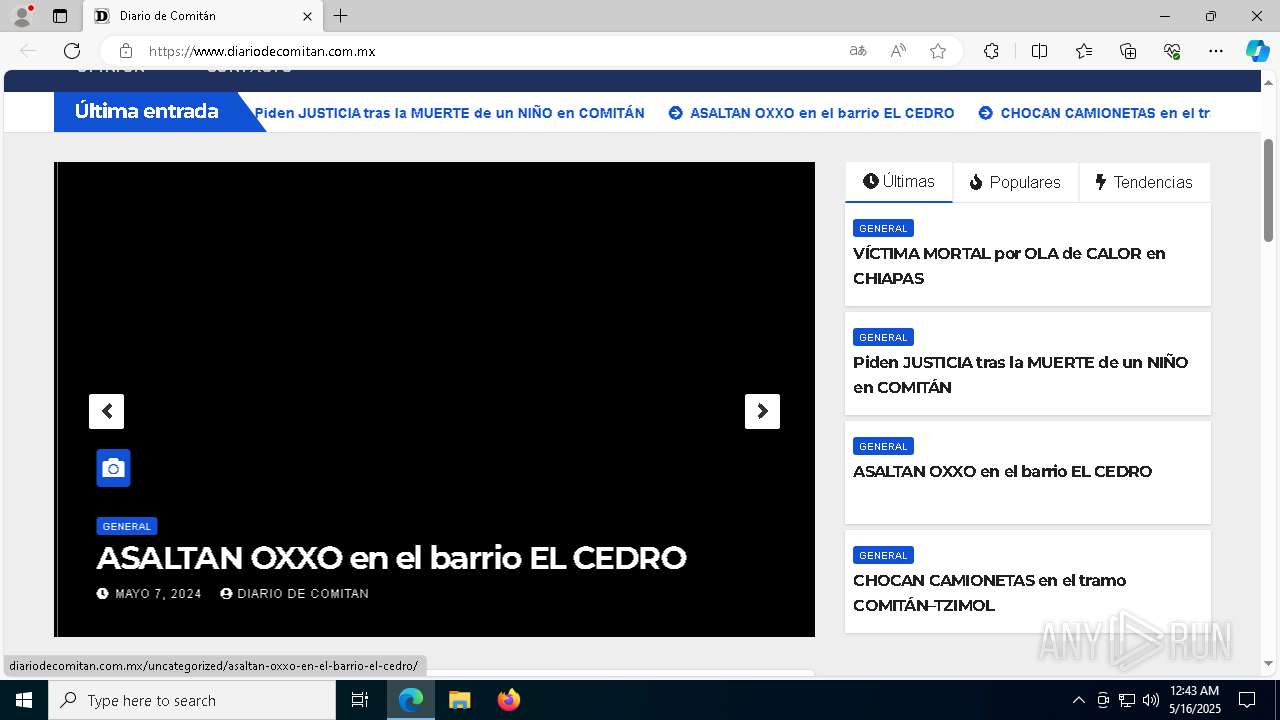Reload the page with refresh icon

point(72,51)
